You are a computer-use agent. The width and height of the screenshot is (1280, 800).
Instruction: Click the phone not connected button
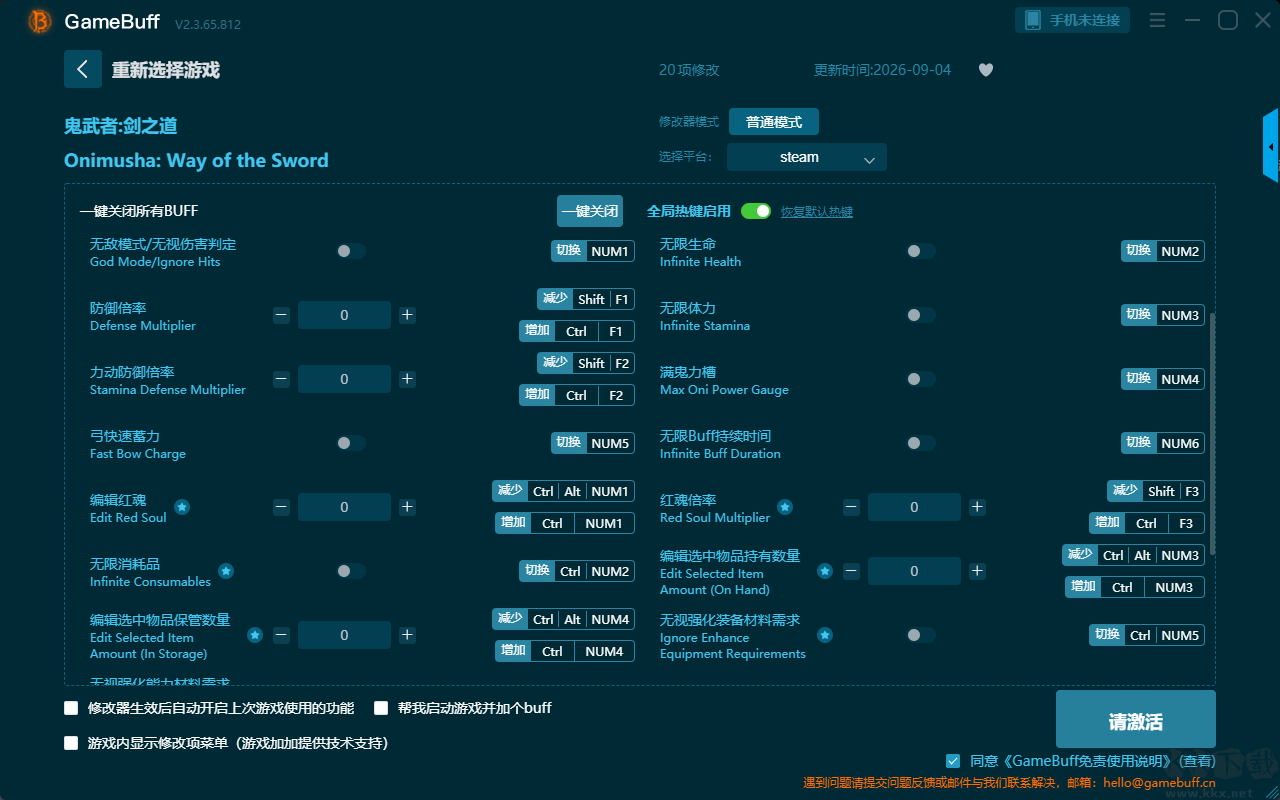(1073, 20)
